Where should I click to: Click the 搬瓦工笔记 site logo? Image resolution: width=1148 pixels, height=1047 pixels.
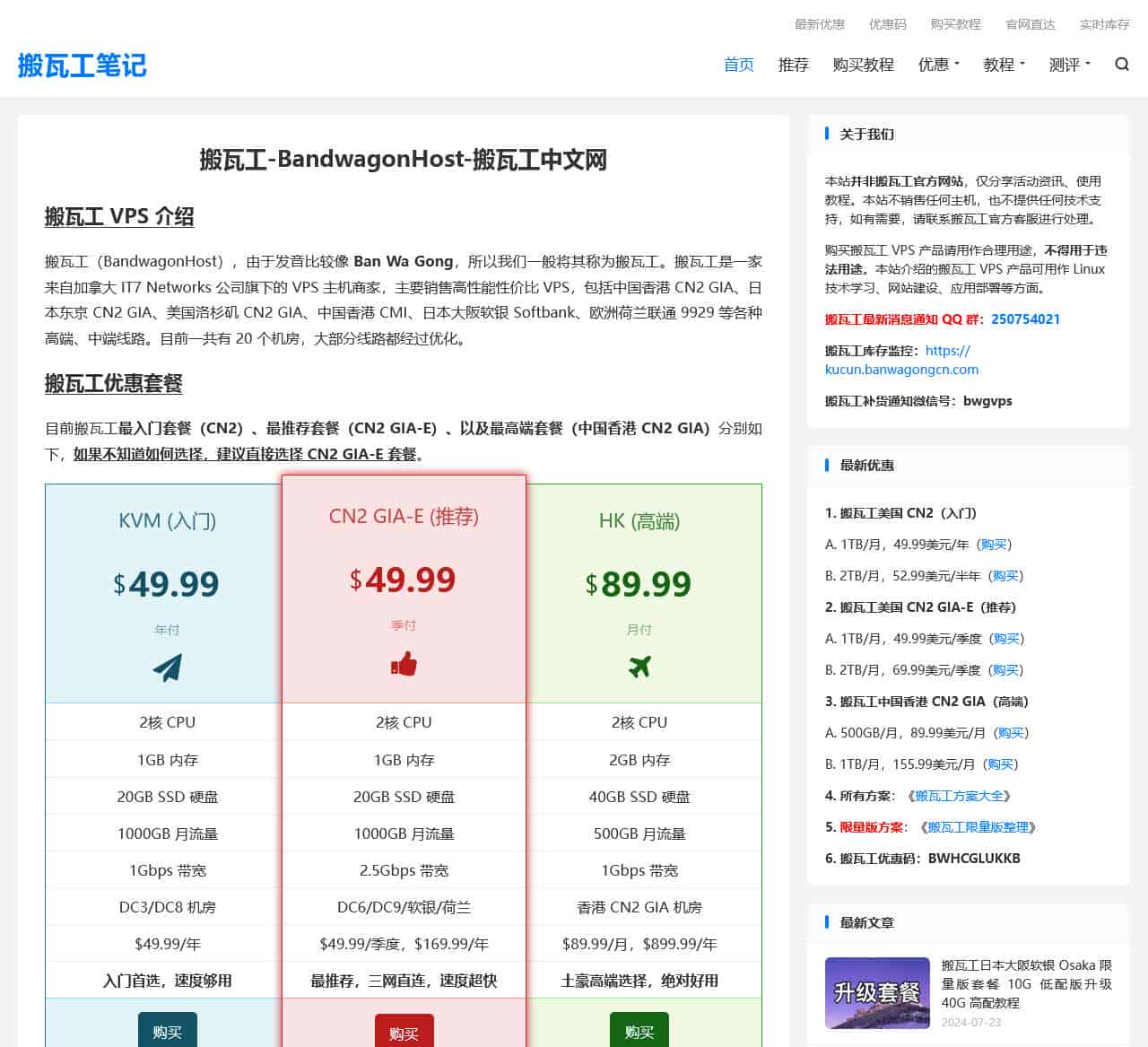pyautogui.click(x=81, y=65)
